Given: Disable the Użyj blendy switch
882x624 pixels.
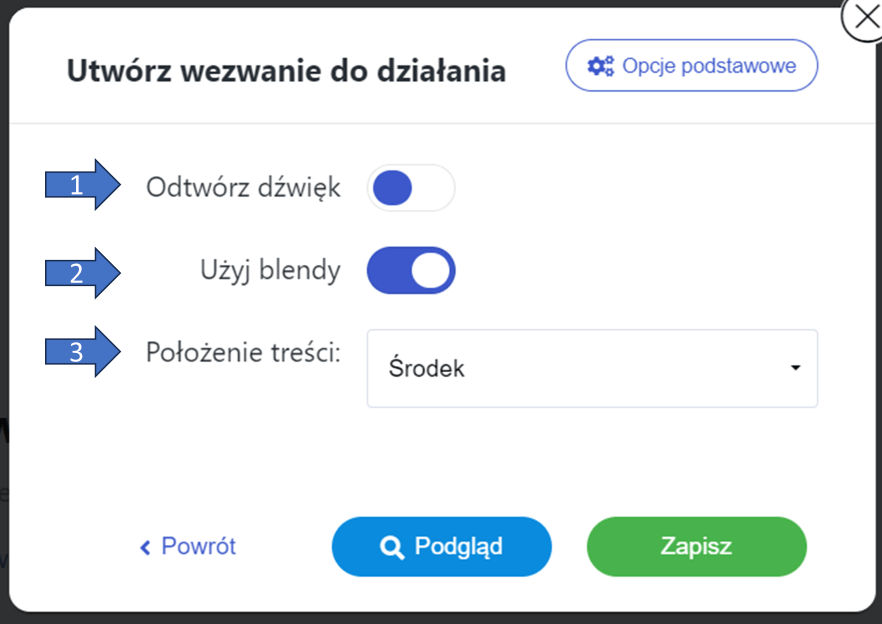Looking at the screenshot, I should [411, 271].
